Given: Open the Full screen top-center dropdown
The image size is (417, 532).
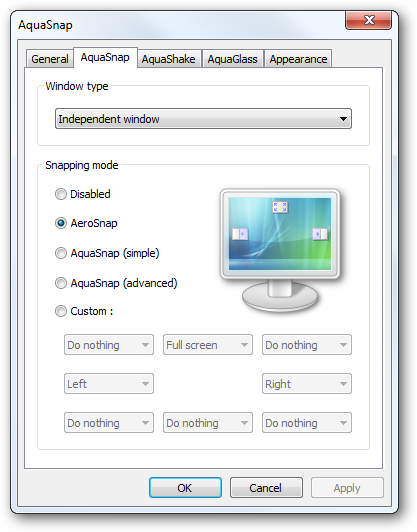Looking at the screenshot, I should (x=208, y=345).
